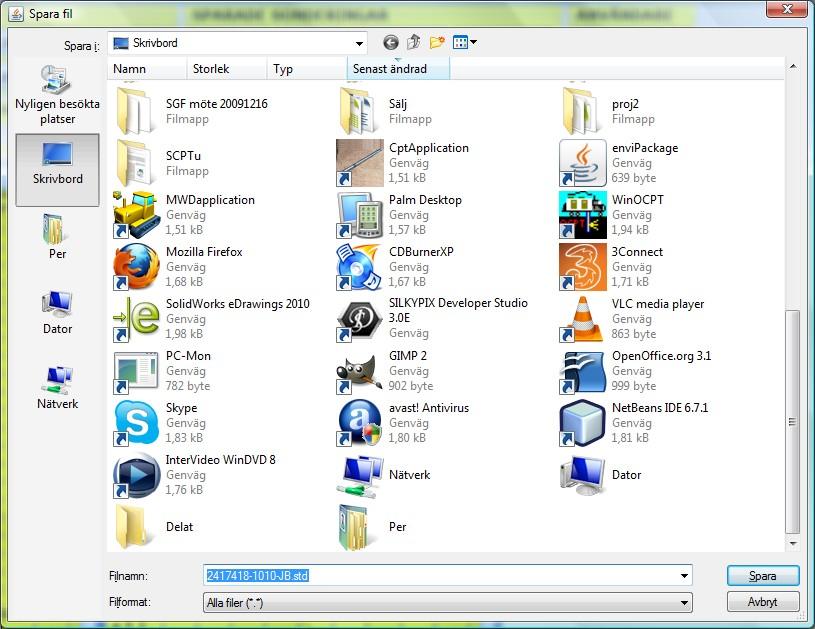Screen dimensions: 815x629
Task: Select the Per folder in file list
Action: 372,527
